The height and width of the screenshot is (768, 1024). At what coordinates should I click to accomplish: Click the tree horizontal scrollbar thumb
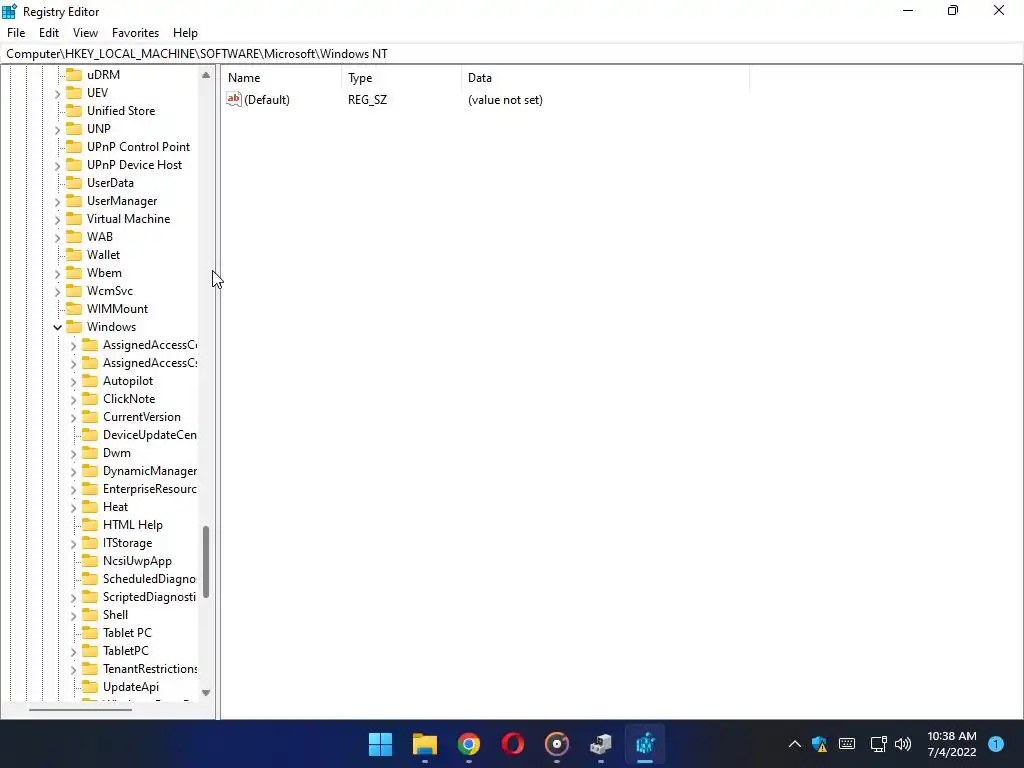(x=80, y=709)
